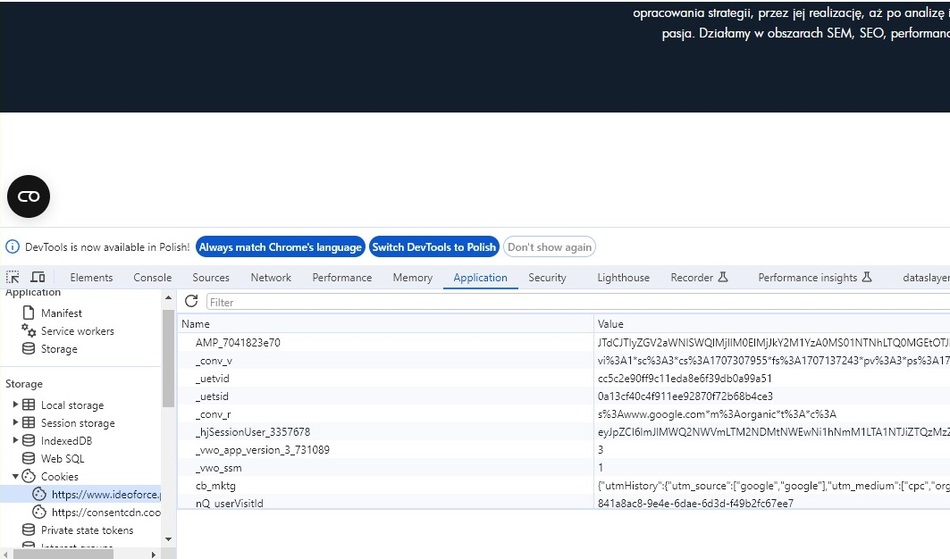The image size is (950, 559).
Task: Click the round cookie consent floating button
Action: (29, 196)
